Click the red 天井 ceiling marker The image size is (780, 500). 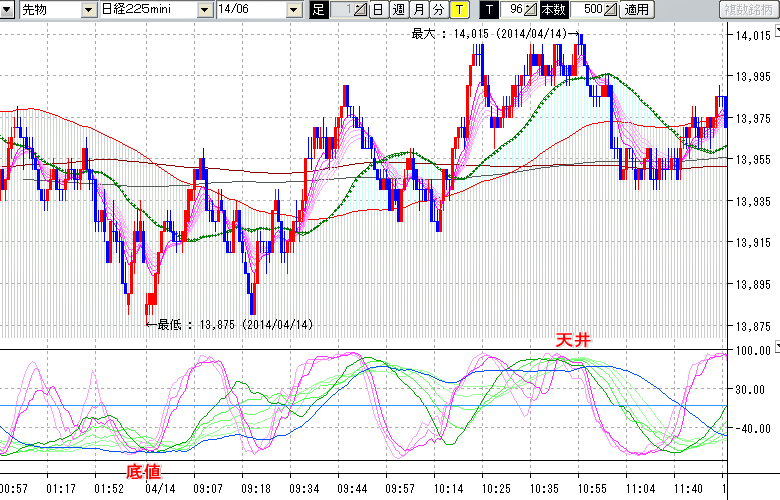(574, 341)
